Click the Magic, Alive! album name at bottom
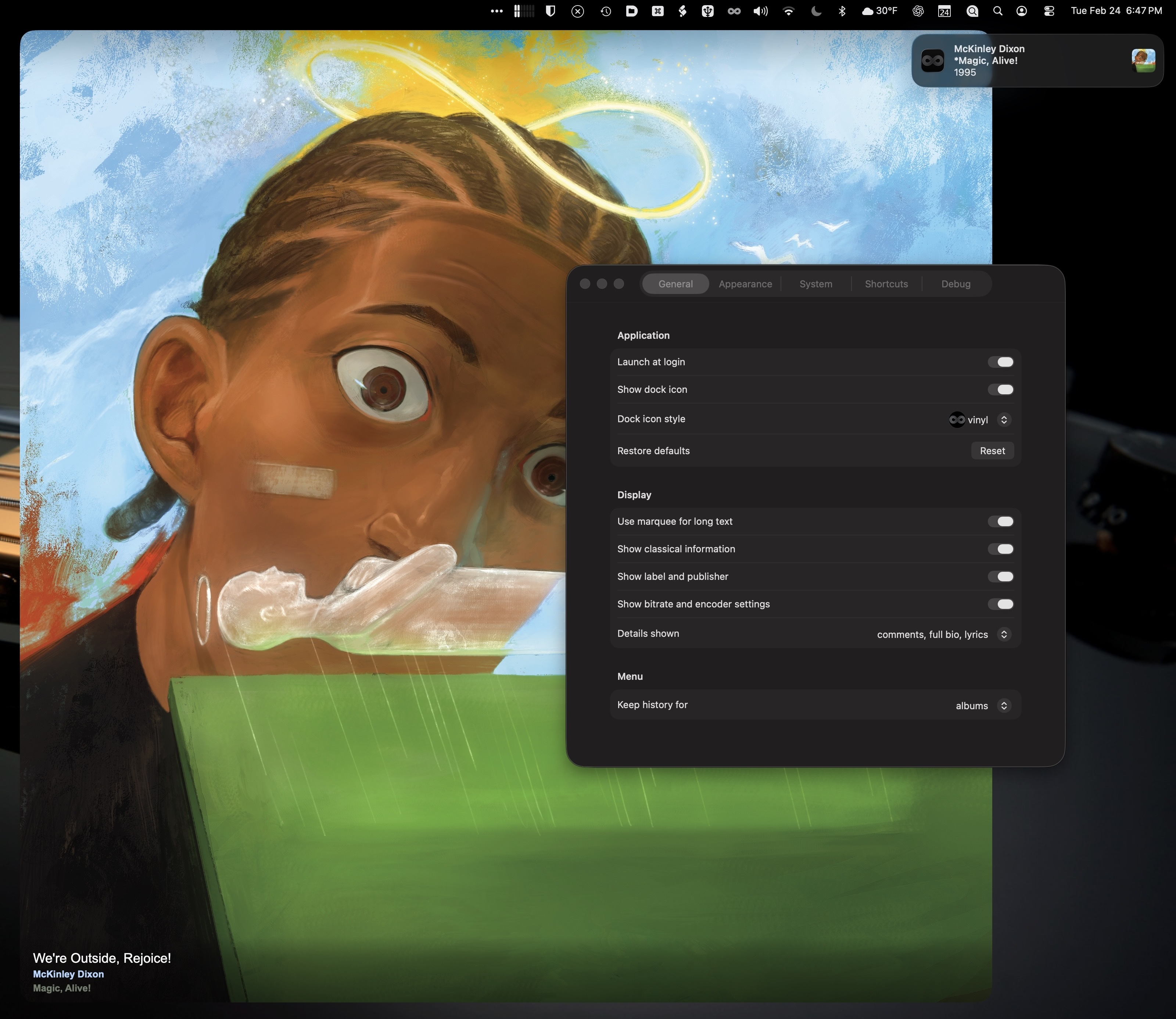This screenshot has width=1176, height=1019. click(62, 988)
